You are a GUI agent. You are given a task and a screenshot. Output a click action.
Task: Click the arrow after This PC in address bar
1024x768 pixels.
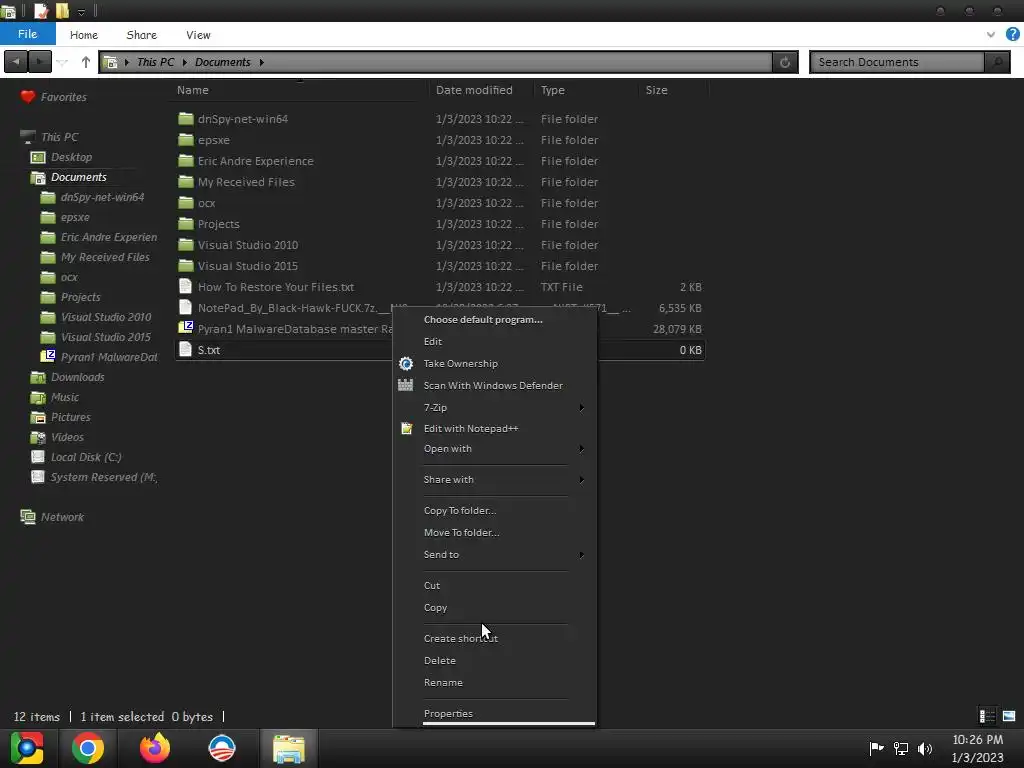tap(185, 62)
